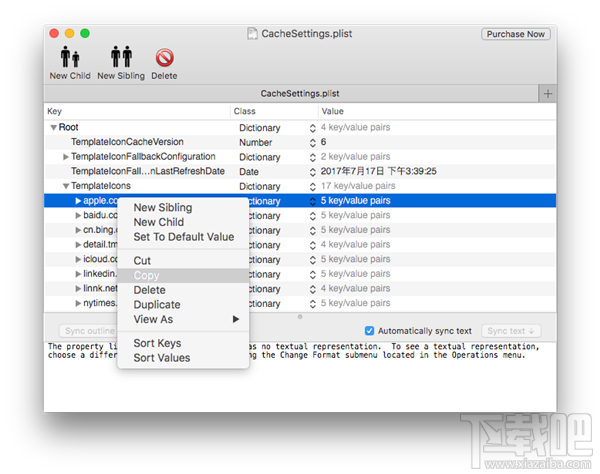600x474 pixels.
Task: Choose Copy from the context menu
Action: coord(183,275)
